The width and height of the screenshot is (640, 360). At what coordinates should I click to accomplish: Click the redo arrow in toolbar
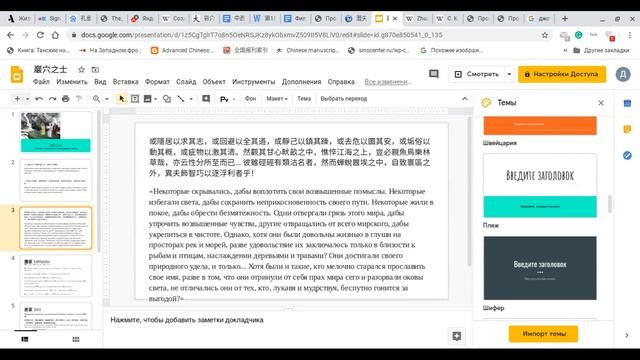(x=52, y=99)
